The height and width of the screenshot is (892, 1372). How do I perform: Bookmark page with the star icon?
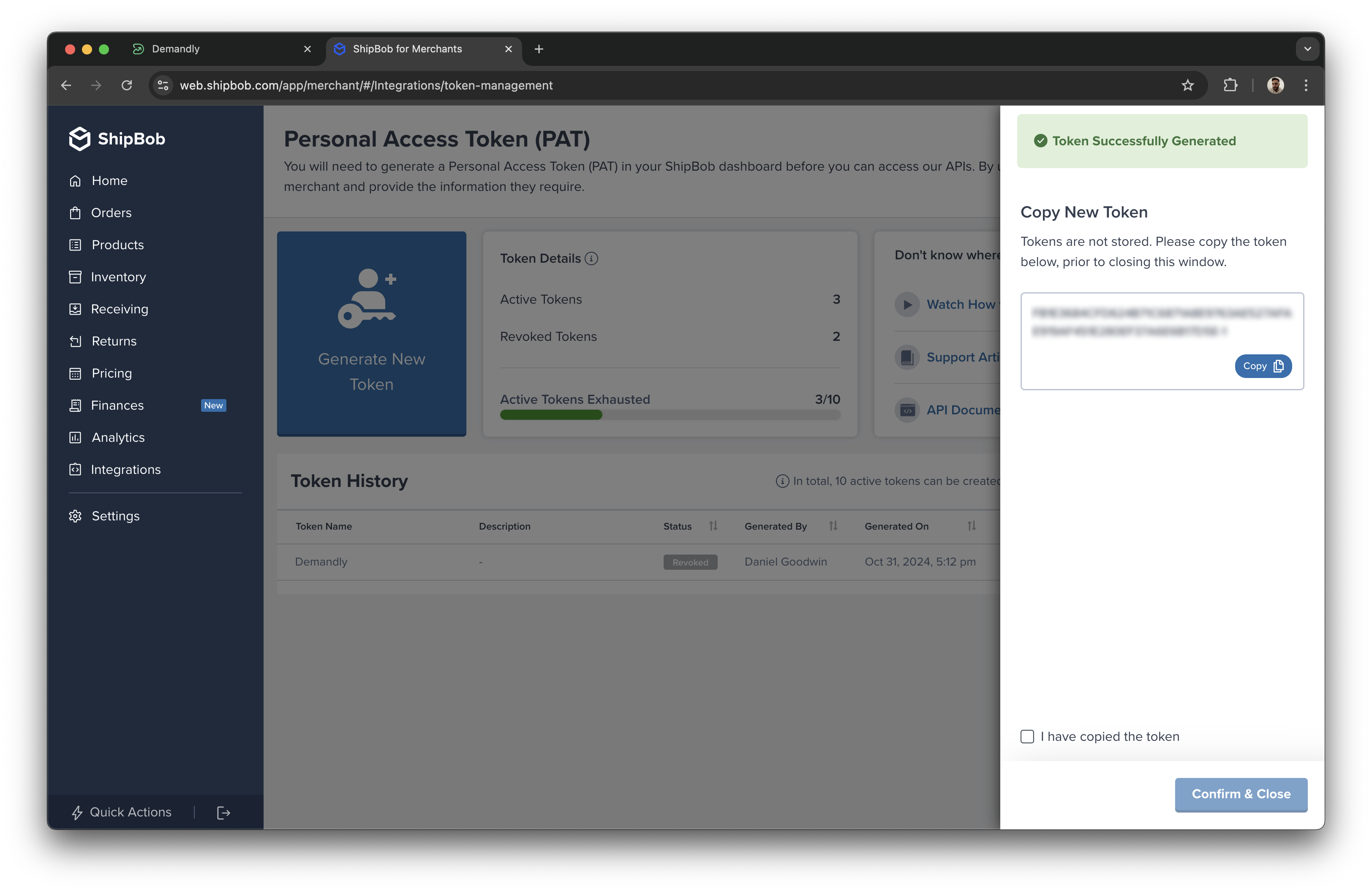tap(1187, 85)
